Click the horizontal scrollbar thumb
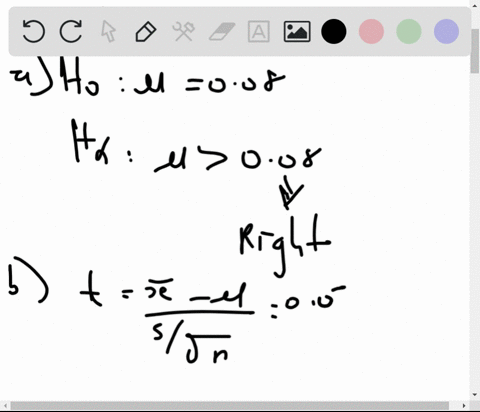This screenshot has width=480, height=412. coord(230,406)
